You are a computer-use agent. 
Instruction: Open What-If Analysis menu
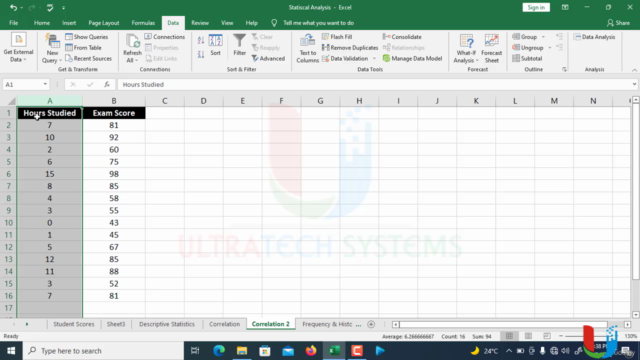(x=466, y=48)
